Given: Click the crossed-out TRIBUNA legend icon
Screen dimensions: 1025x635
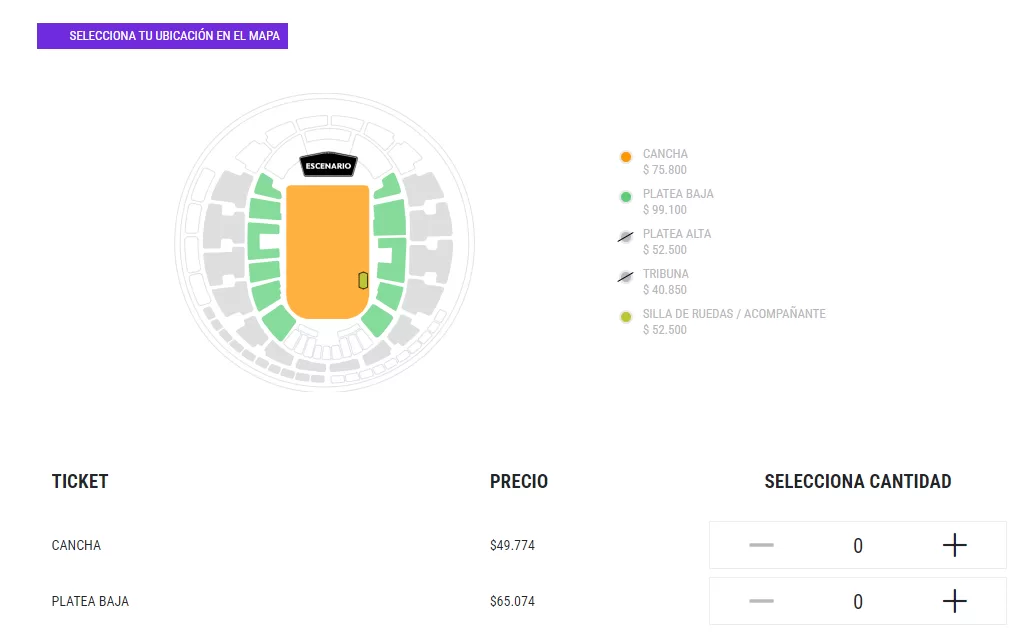Looking at the screenshot, I should point(626,277).
